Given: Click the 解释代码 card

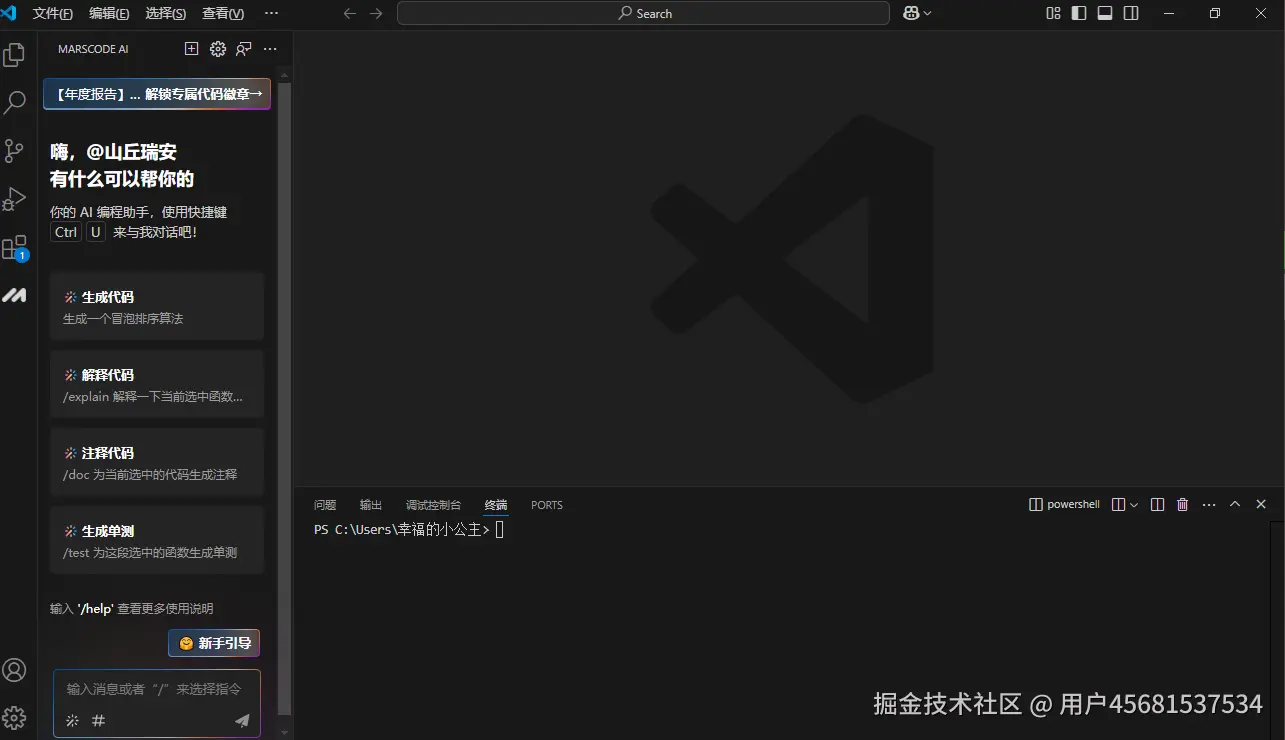Looking at the screenshot, I should 157,384.
